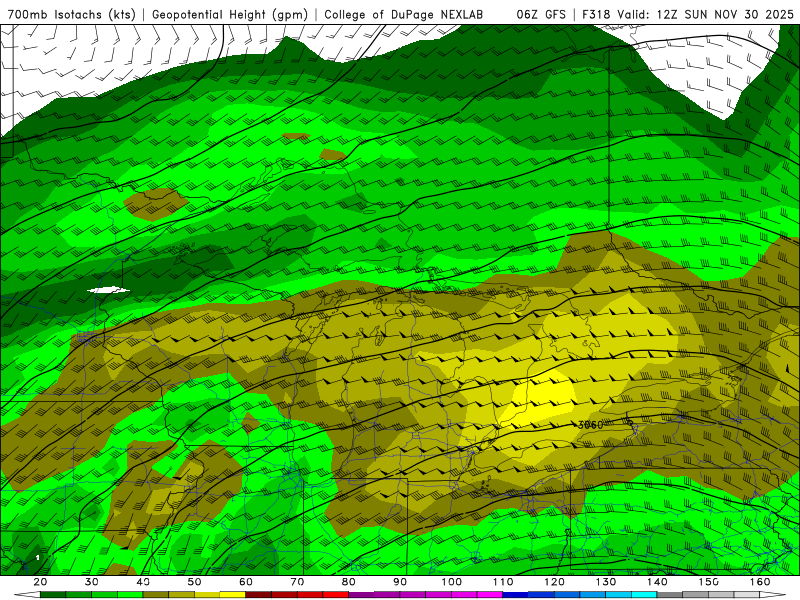Click the '70' legend scale value
Image resolution: width=800 pixels, height=600 pixels.
click(297, 582)
